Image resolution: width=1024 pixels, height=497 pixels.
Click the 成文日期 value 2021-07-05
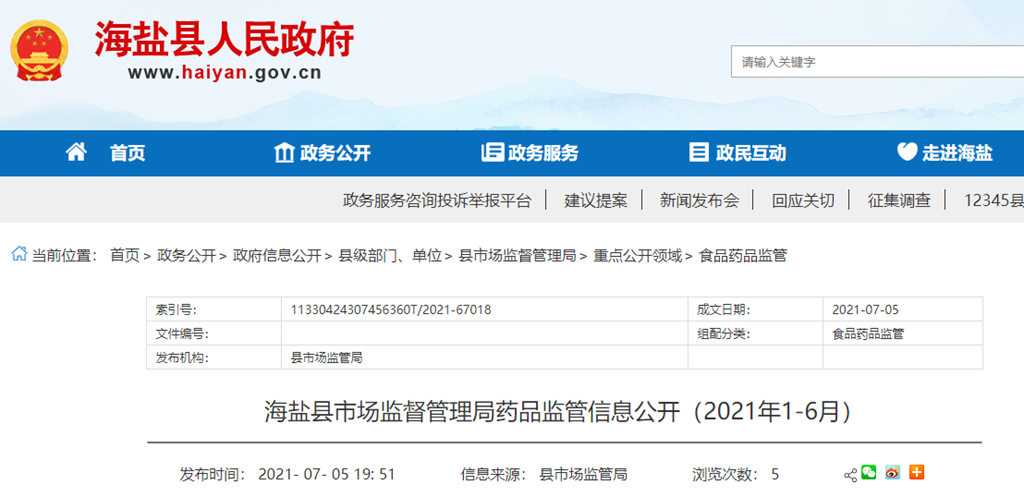[865, 310]
